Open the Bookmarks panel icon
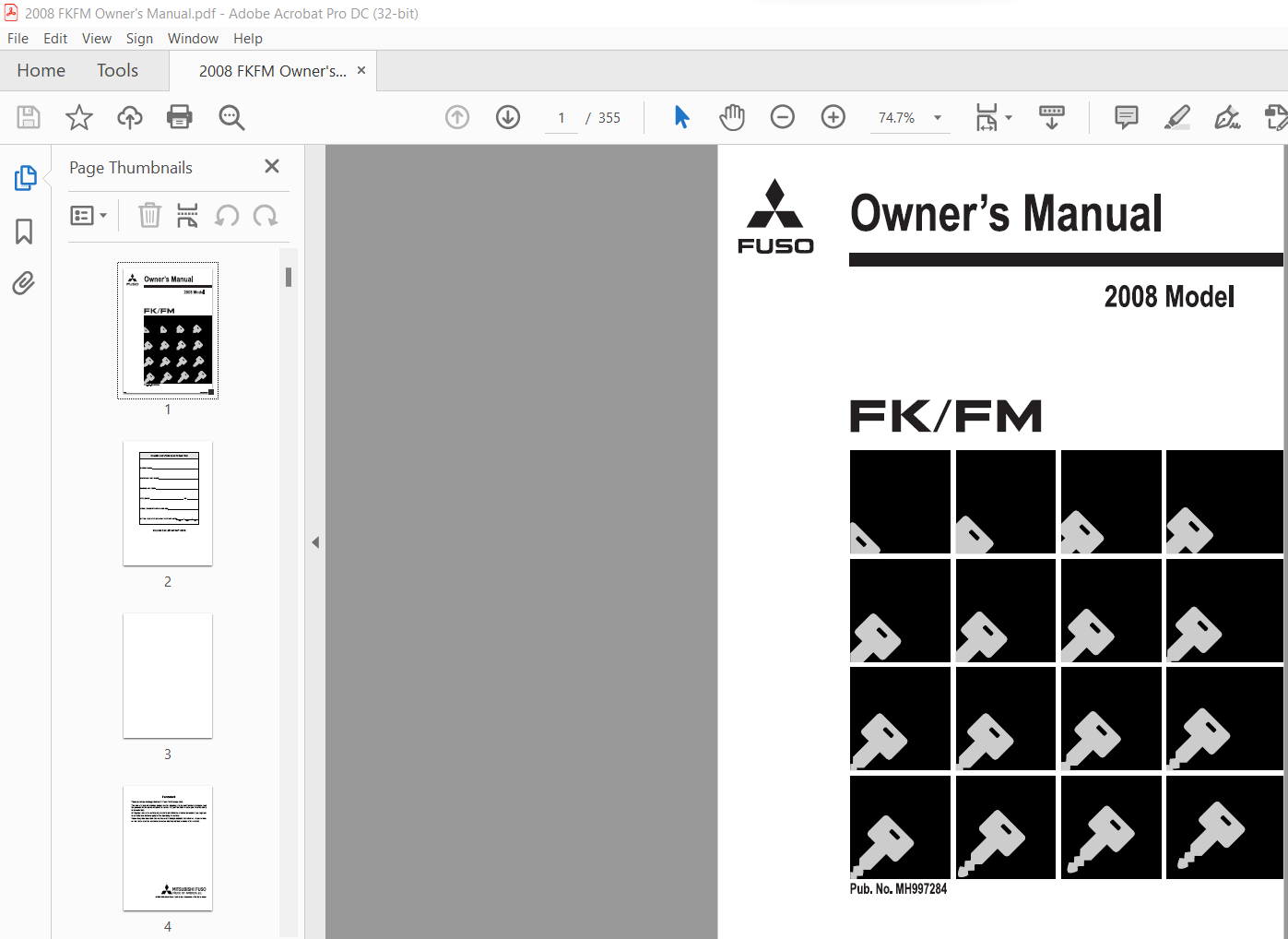The width and height of the screenshot is (1288, 939). 24,231
